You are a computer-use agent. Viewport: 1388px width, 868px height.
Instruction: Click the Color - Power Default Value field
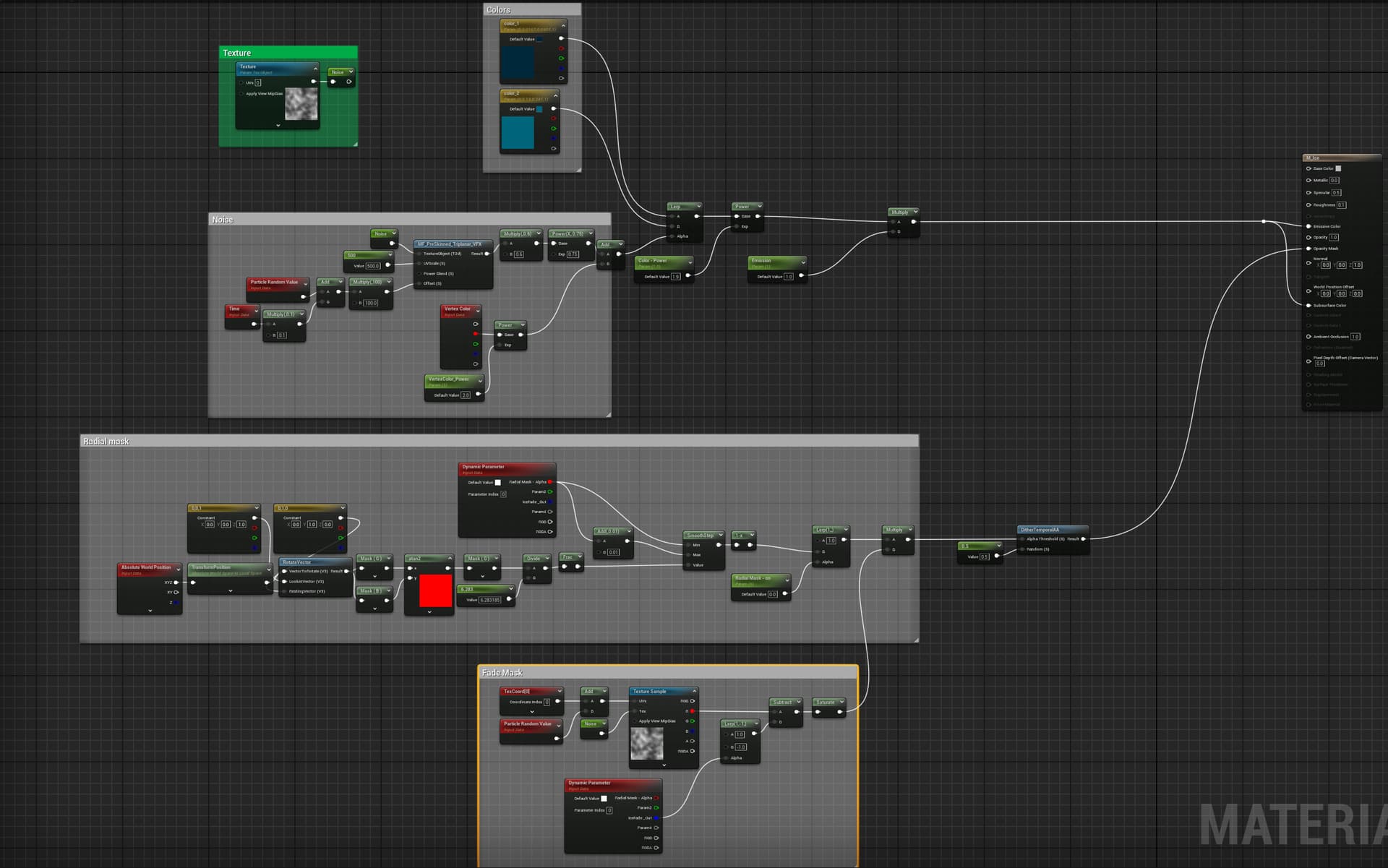[676, 277]
